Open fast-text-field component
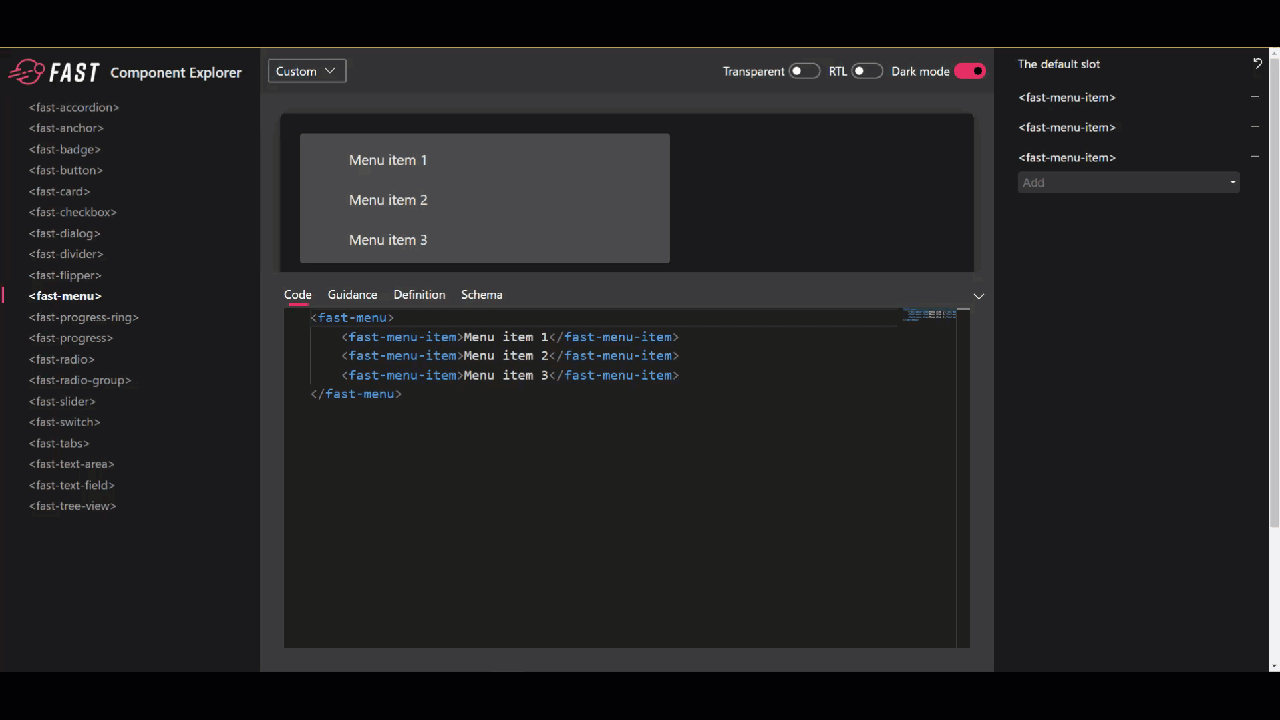 pos(72,485)
